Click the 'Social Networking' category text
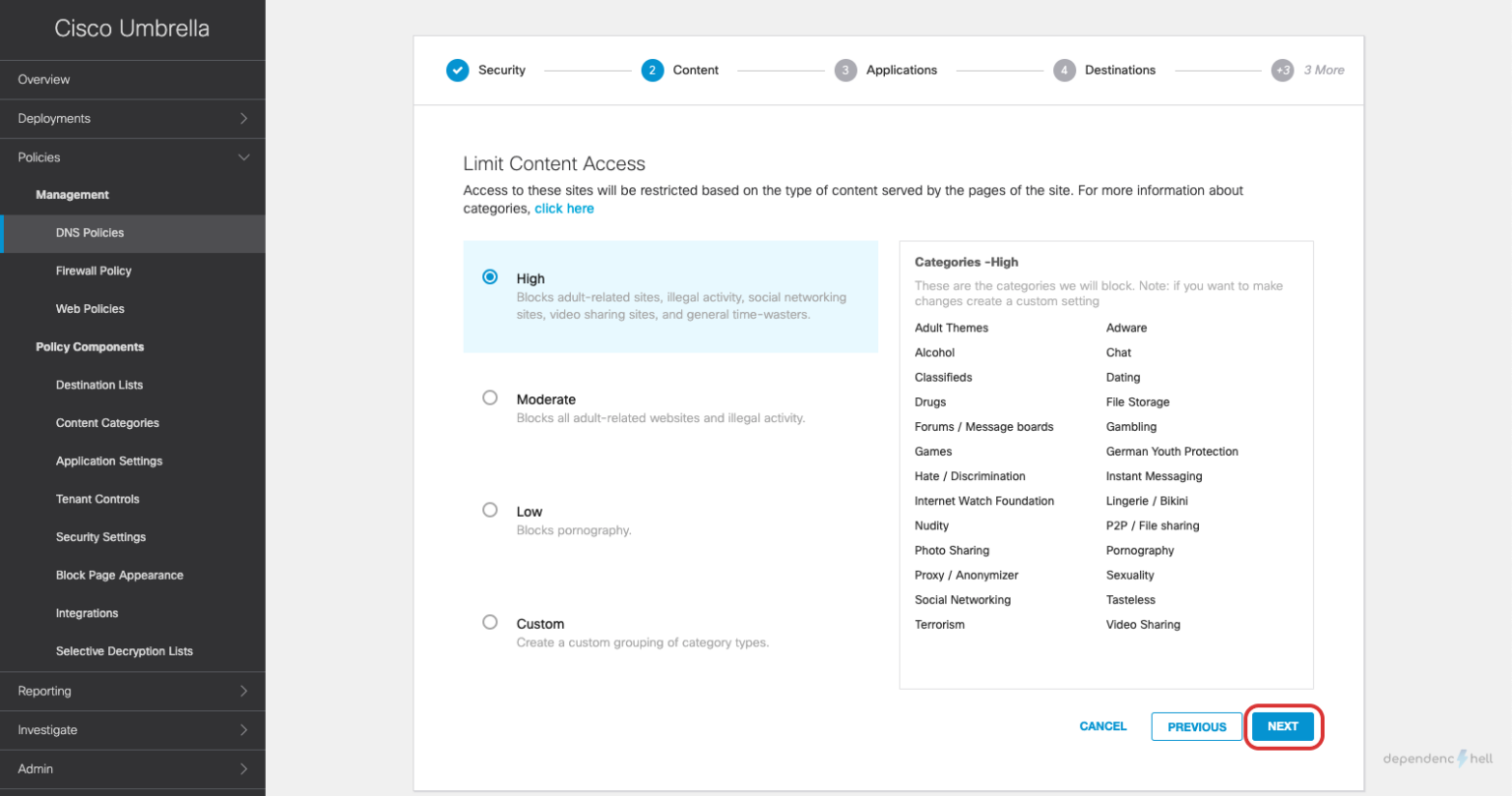 point(963,600)
